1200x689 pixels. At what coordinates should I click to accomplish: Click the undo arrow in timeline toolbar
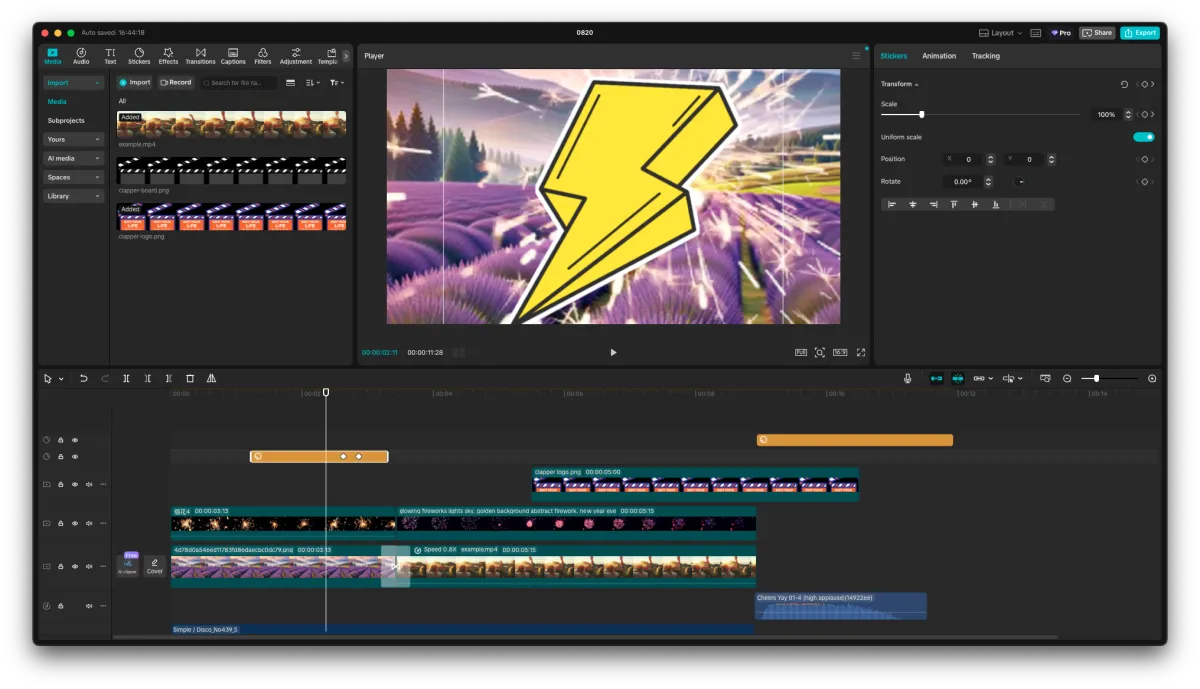click(83, 379)
